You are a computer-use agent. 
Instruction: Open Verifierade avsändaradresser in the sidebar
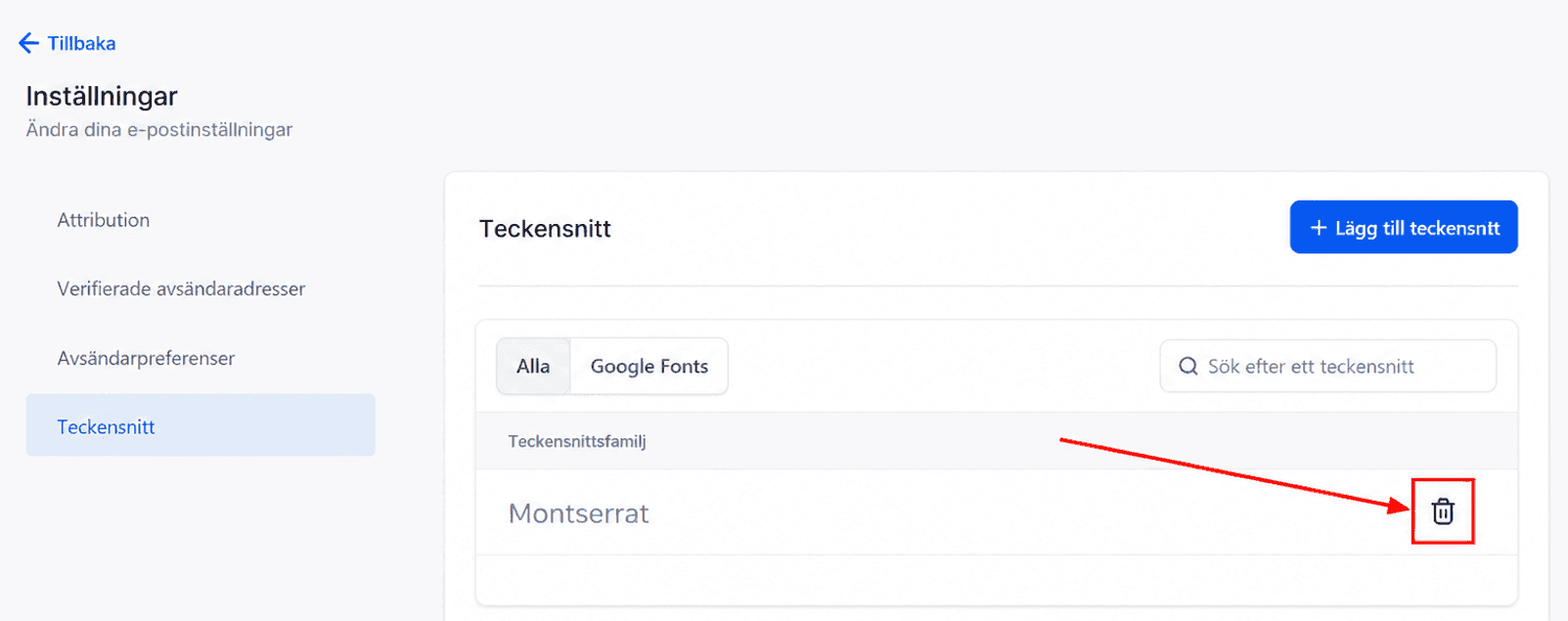pos(181,288)
